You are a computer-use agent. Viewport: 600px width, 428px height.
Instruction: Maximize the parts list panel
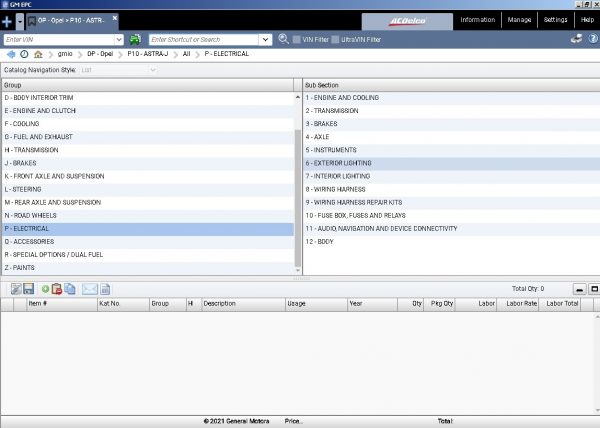click(x=594, y=289)
